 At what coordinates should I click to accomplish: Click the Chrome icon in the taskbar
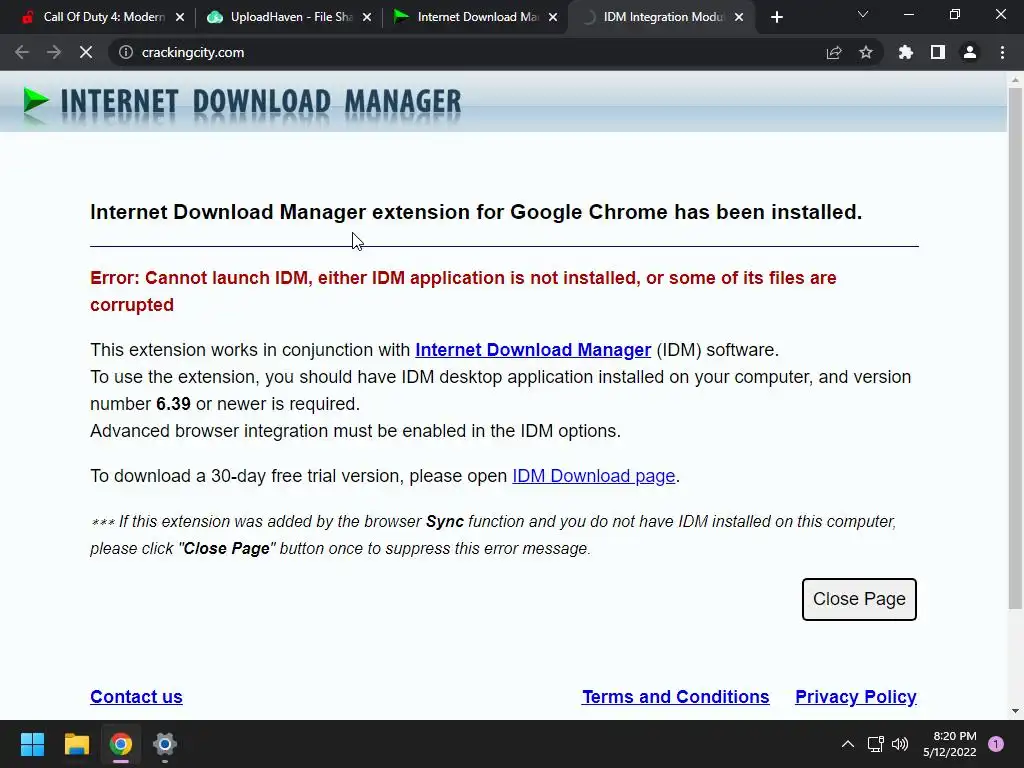pos(120,744)
